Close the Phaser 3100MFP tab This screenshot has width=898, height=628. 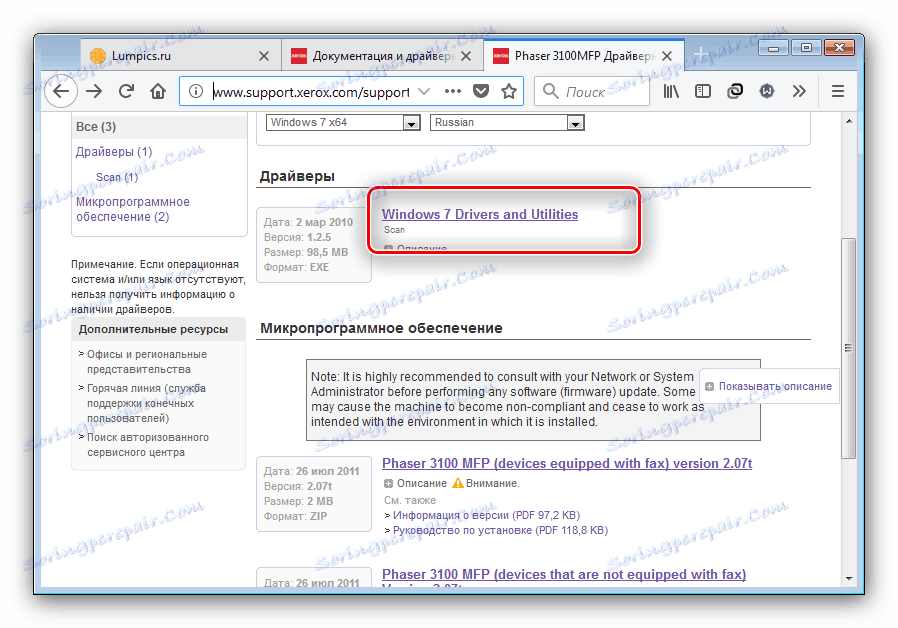click(667, 56)
